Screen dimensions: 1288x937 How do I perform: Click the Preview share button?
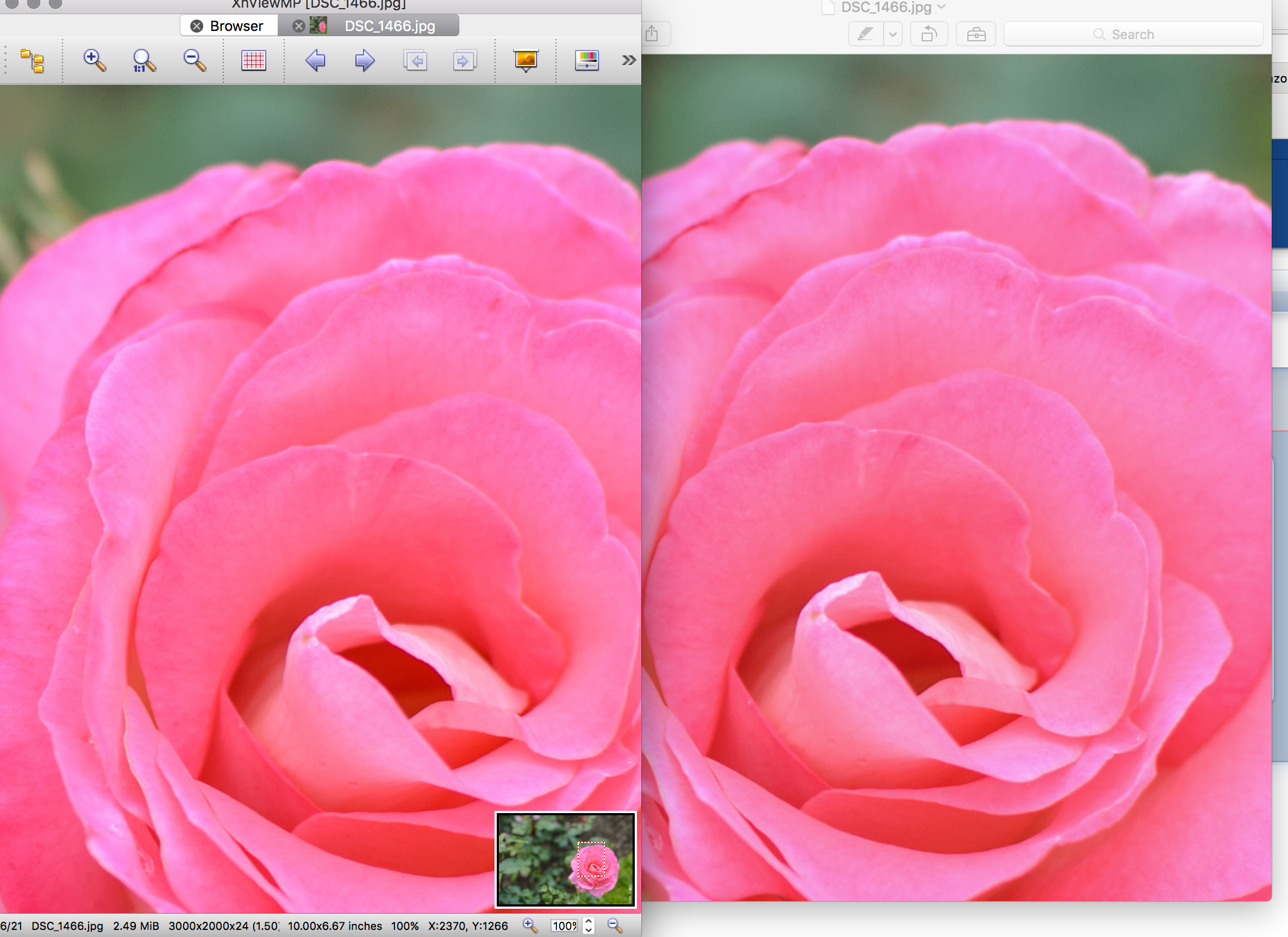(652, 34)
